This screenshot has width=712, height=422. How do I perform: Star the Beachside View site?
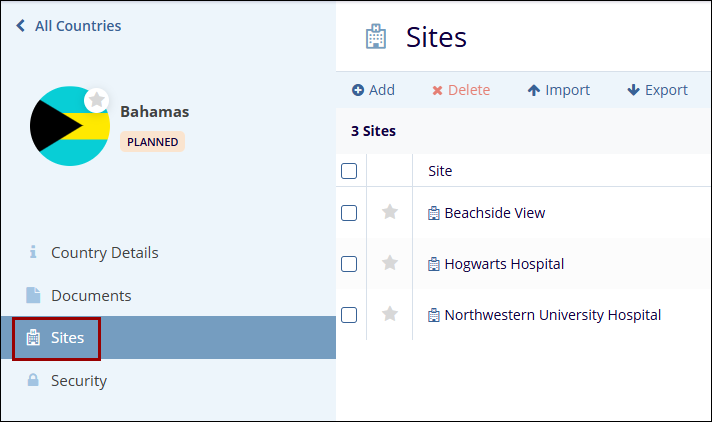point(390,212)
